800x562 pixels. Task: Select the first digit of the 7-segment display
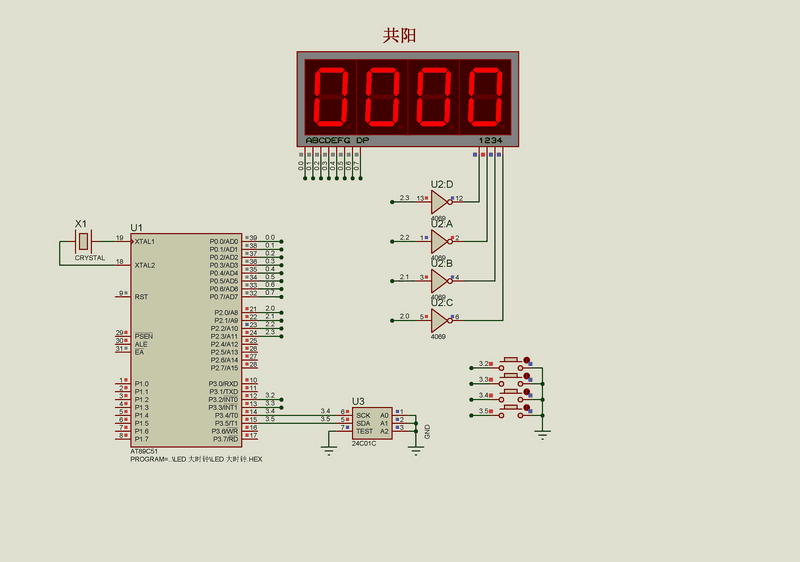pos(331,97)
